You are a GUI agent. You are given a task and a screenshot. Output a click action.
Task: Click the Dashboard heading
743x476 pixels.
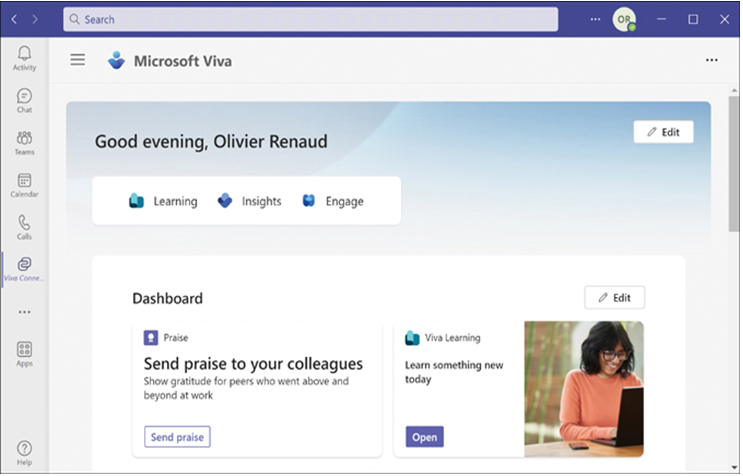(x=167, y=298)
